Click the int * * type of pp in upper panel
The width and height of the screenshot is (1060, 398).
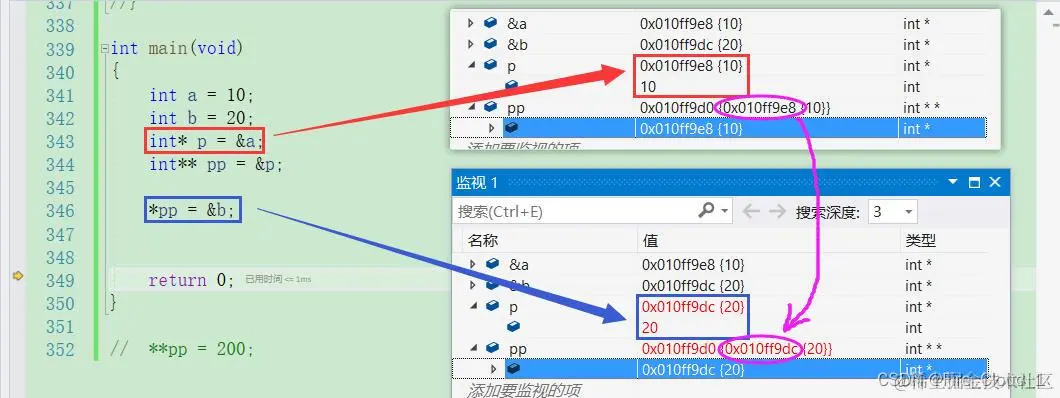[921, 107]
